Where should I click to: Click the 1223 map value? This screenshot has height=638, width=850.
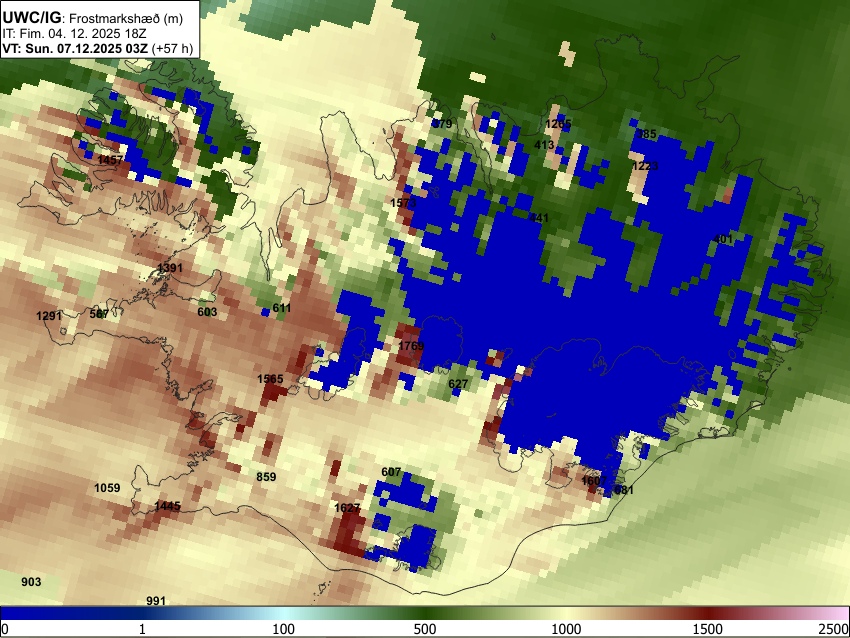(x=645, y=166)
